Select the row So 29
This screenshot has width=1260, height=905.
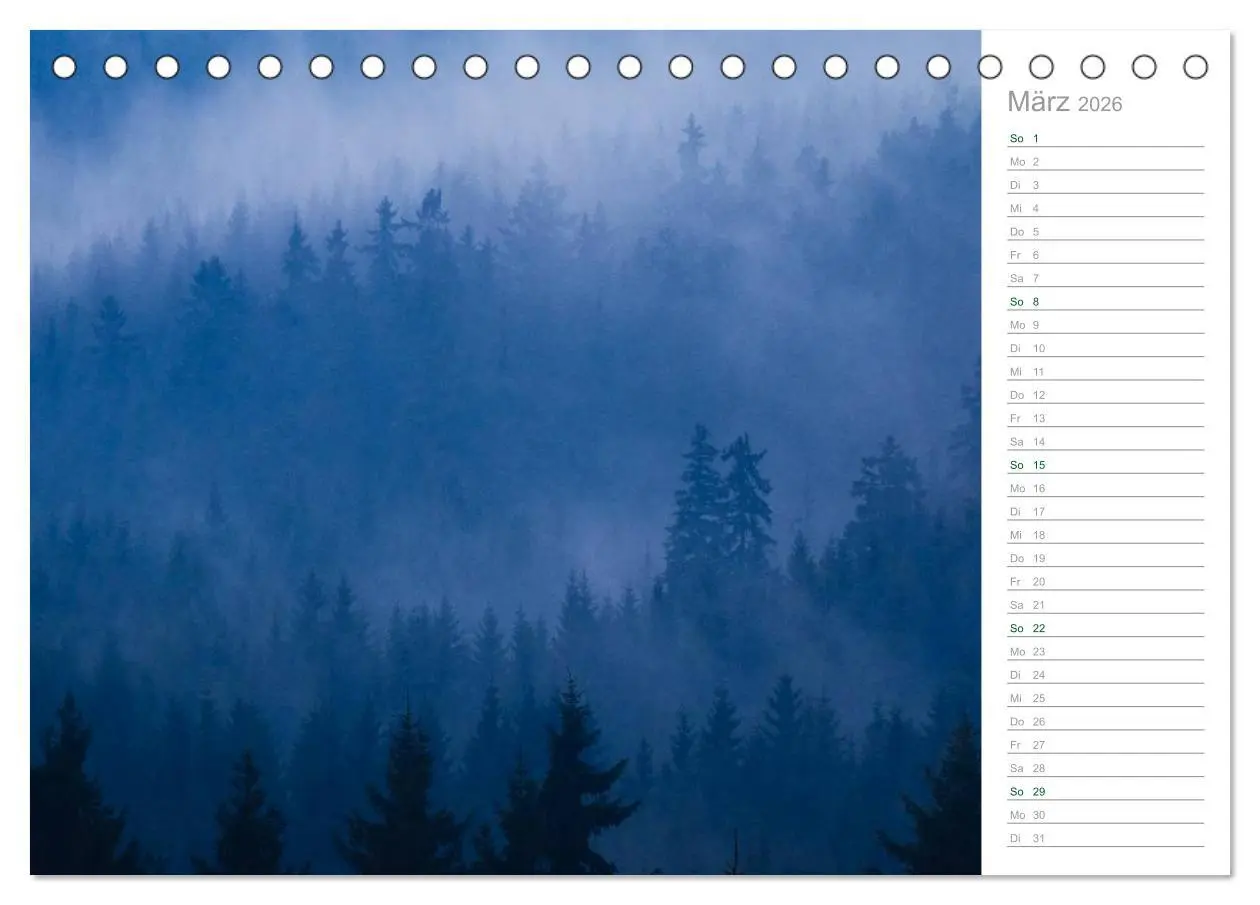pos(1105,792)
